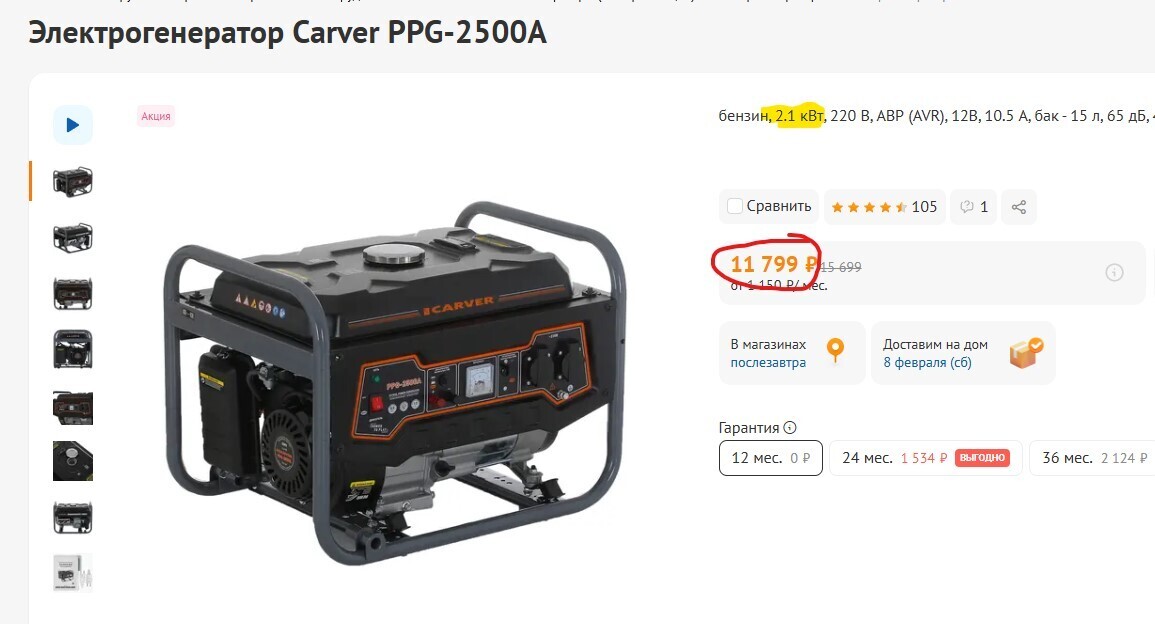Tick the Сравнить checkbox
The height and width of the screenshot is (624, 1155).
pos(734,206)
